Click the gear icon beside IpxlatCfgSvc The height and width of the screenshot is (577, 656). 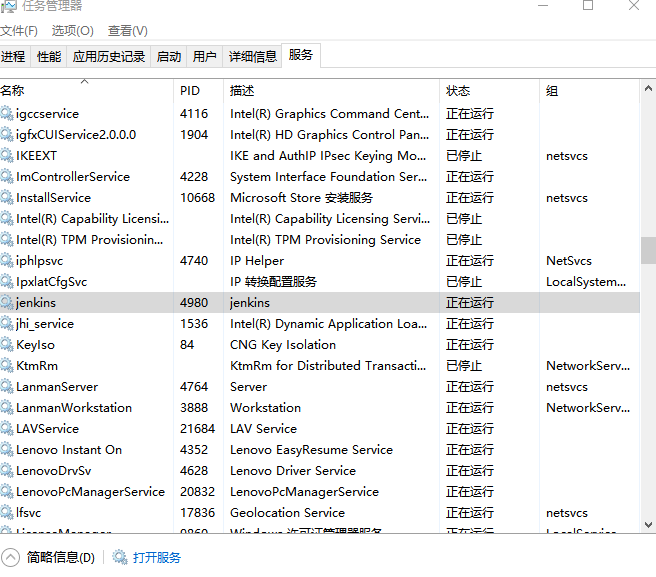(x=7, y=281)
